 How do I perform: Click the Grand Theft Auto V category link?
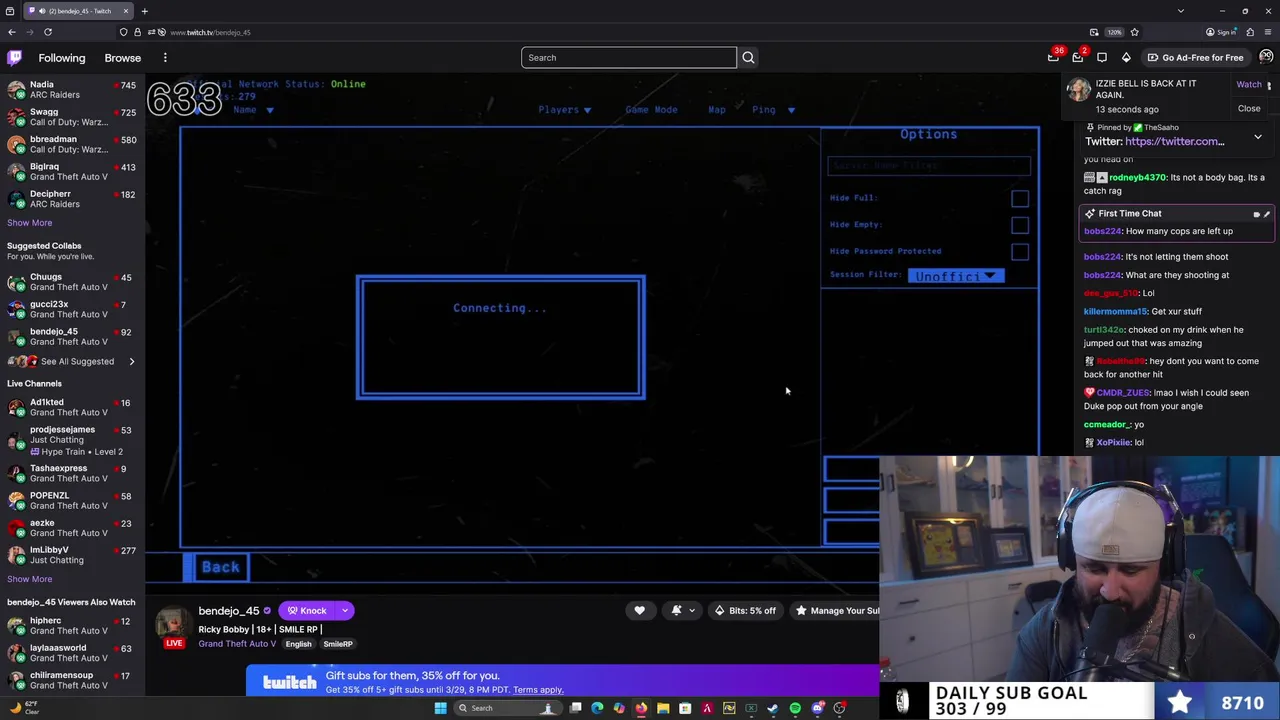(237, 644)
